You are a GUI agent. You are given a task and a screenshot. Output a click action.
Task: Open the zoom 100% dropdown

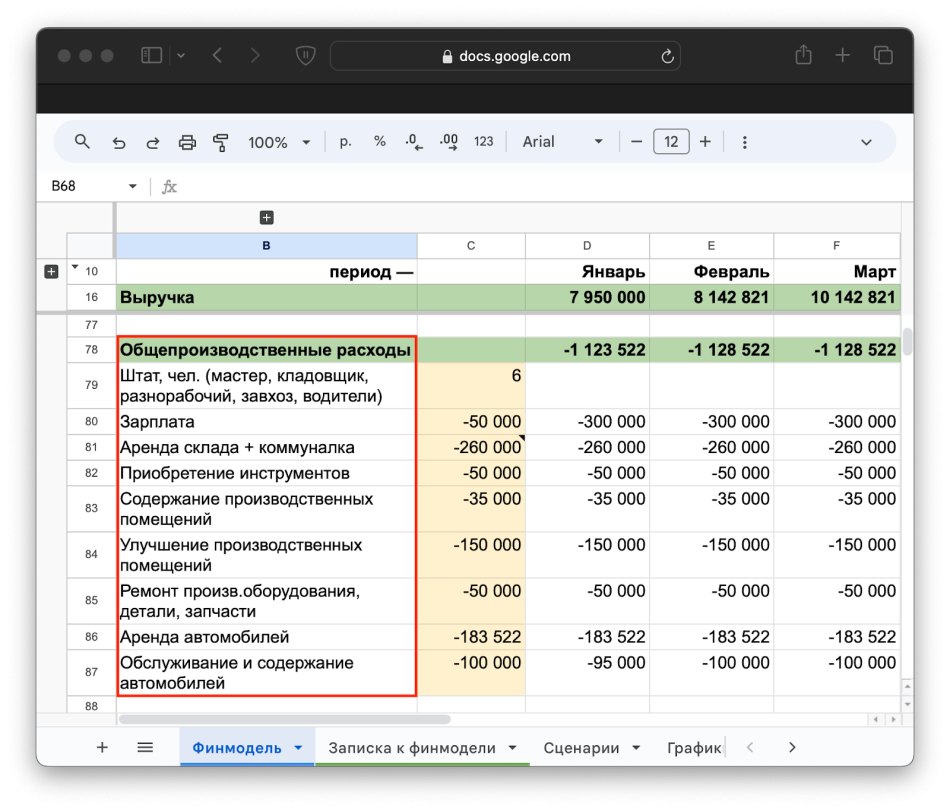coord(279,142)
